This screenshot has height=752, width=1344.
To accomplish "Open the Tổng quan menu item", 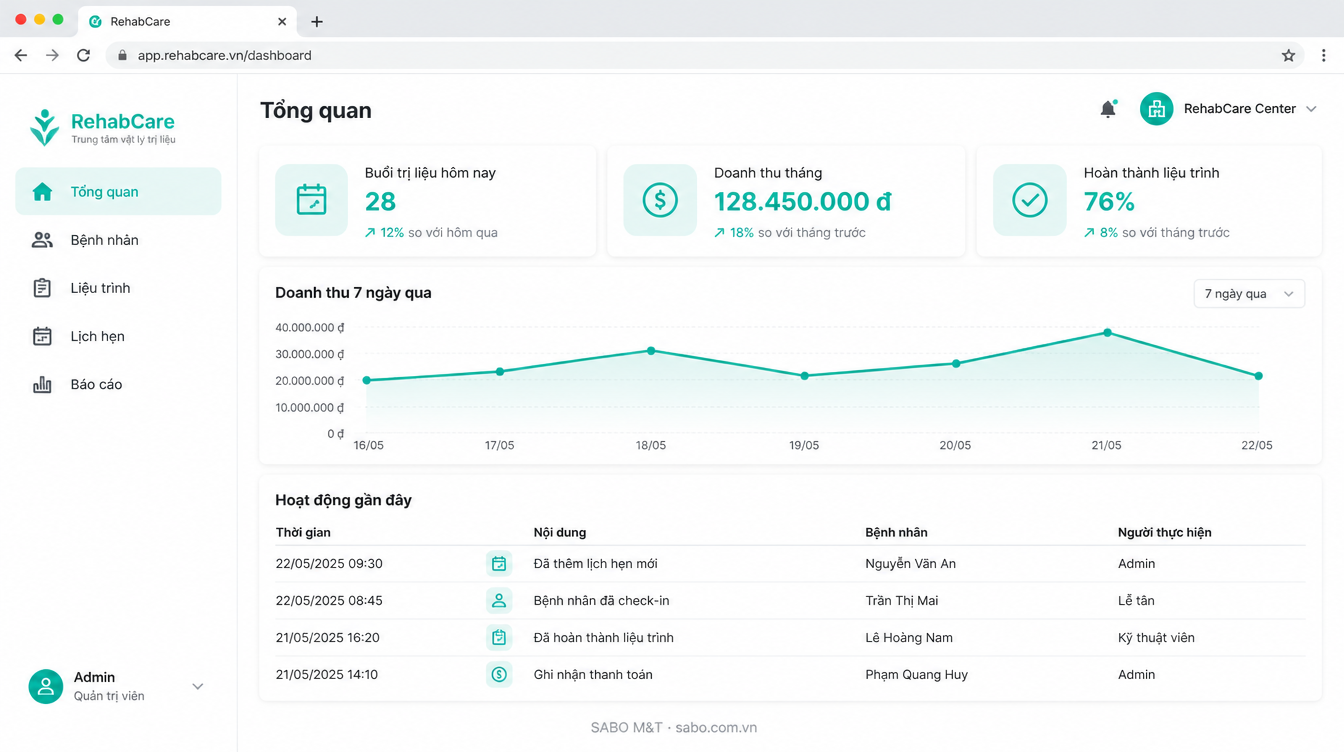I will [x=118, y=191].
